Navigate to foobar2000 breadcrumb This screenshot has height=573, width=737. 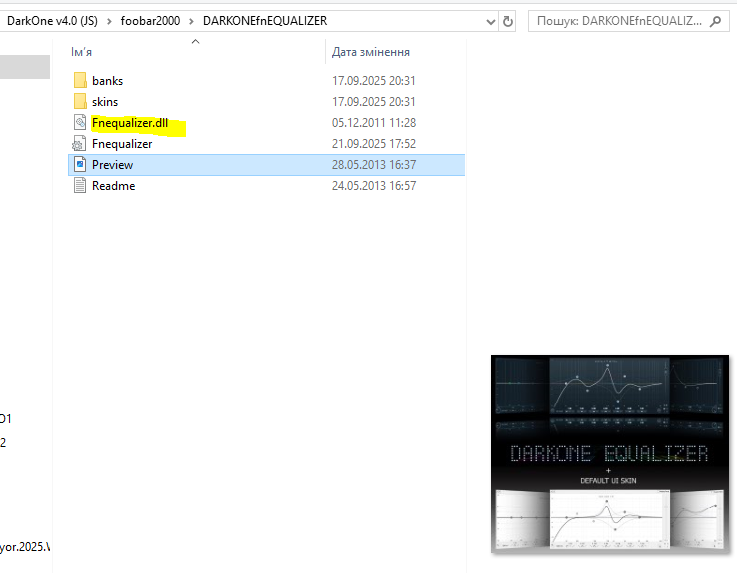(x=150, y=21)
